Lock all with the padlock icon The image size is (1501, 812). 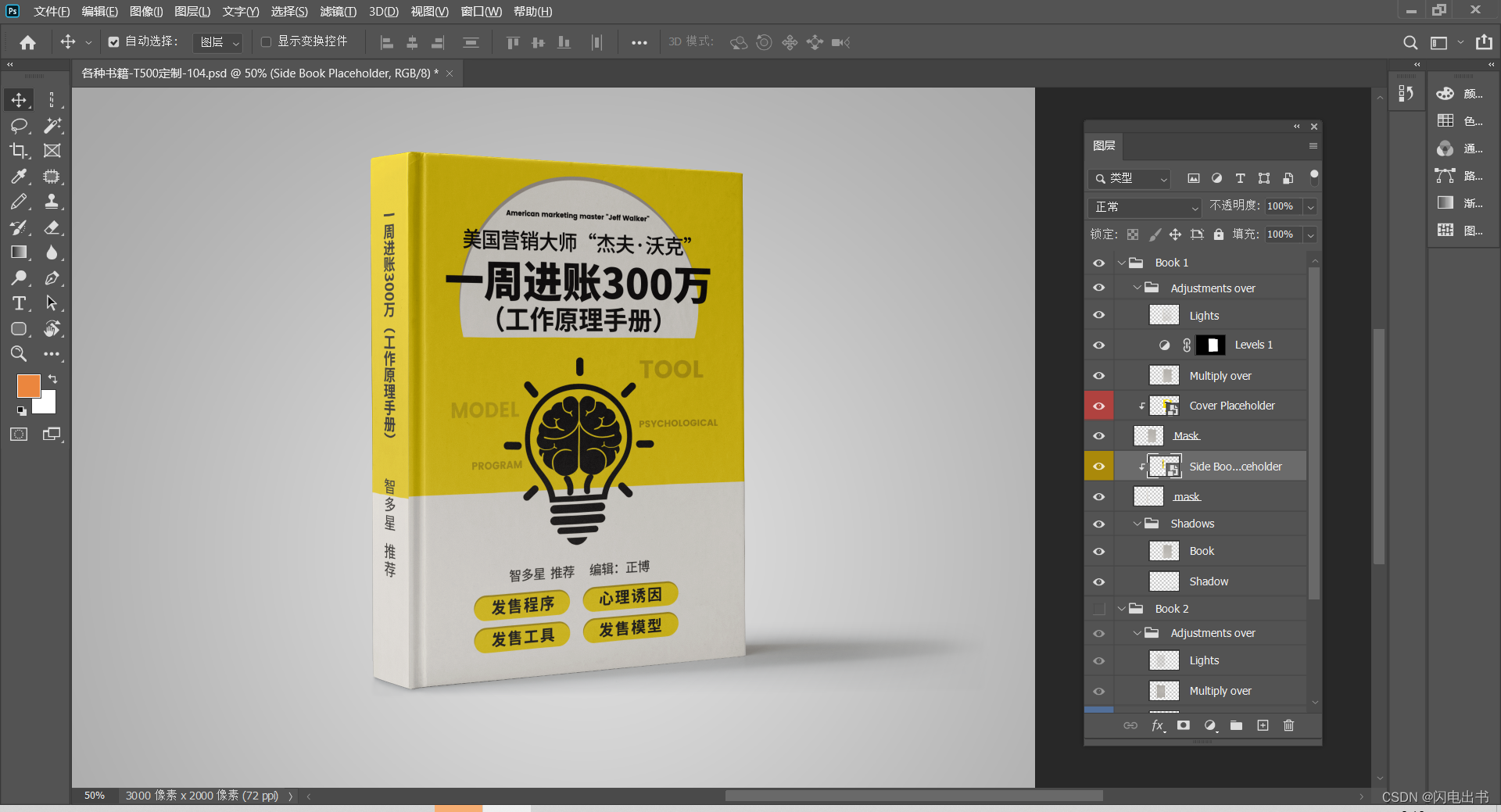pos(1219,234)
